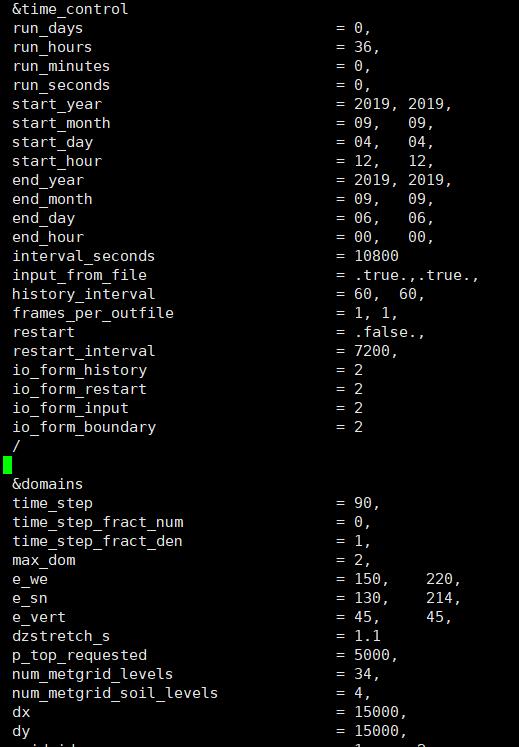
Task: Click the frames_per_outfile parameter name
Action: coord(93,313)
